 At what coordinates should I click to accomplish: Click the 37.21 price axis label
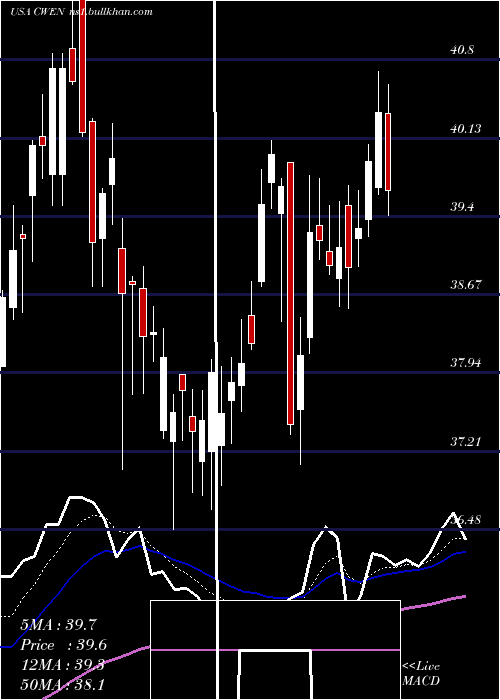tap(466, 442)
